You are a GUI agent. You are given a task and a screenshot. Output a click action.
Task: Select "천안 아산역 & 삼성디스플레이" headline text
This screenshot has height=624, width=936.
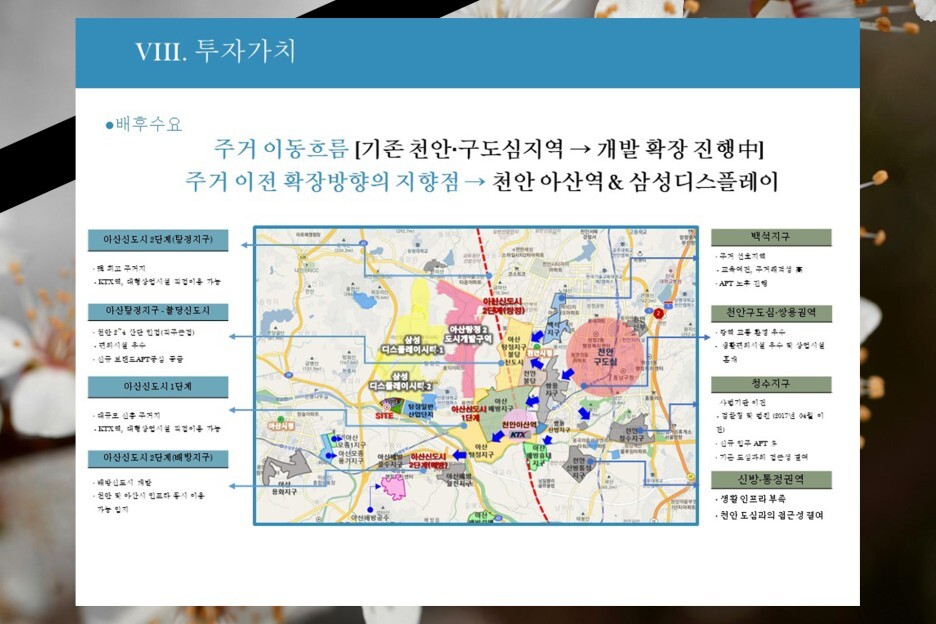tap(635, 182)
